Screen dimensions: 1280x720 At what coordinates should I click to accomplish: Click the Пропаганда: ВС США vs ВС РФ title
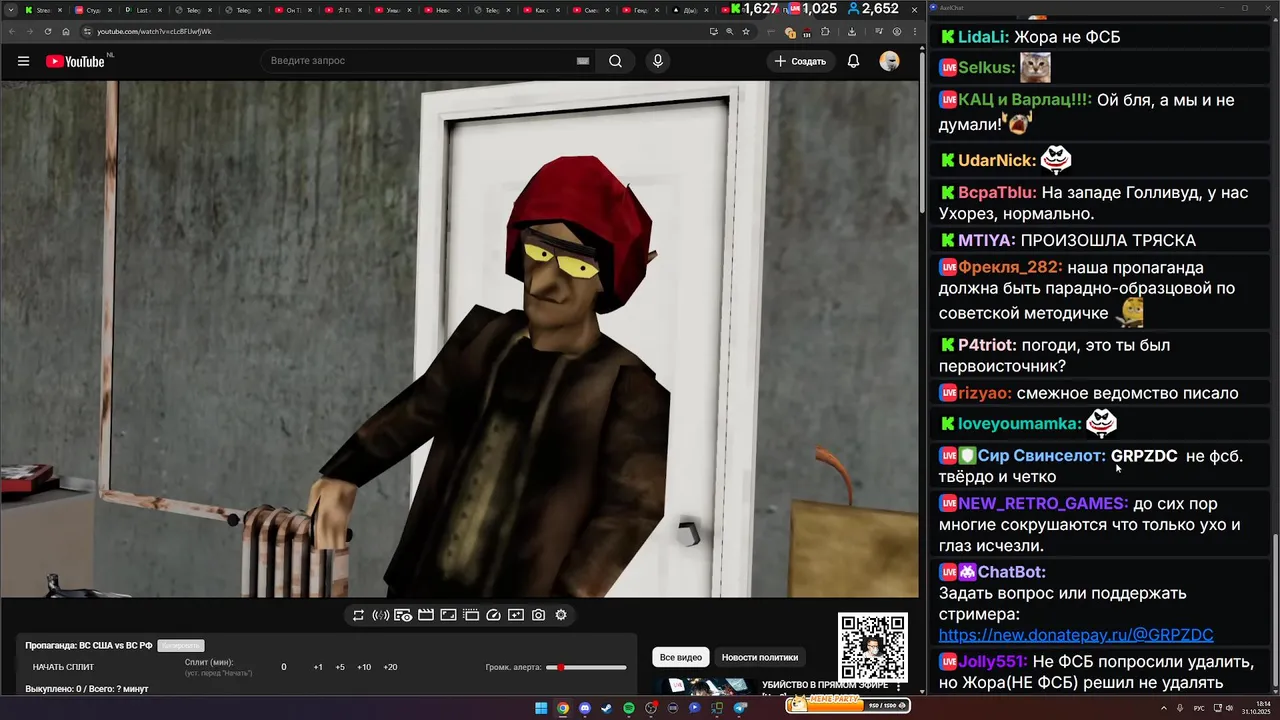click(89, 646)
